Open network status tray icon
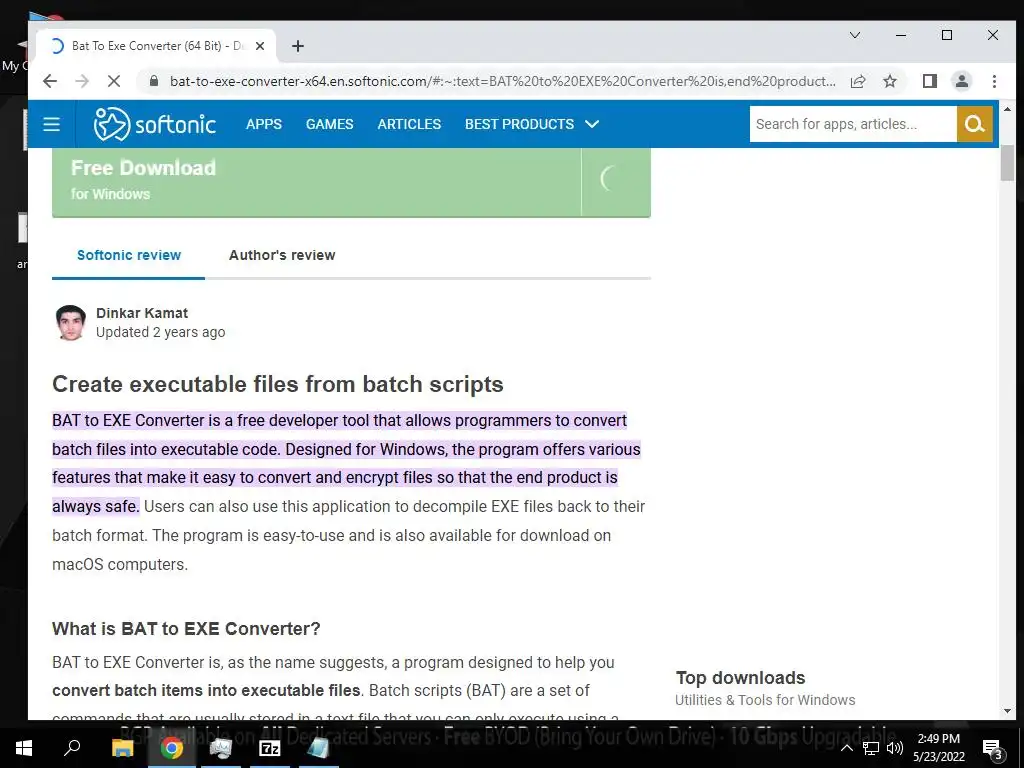 (x=871, y=748)
